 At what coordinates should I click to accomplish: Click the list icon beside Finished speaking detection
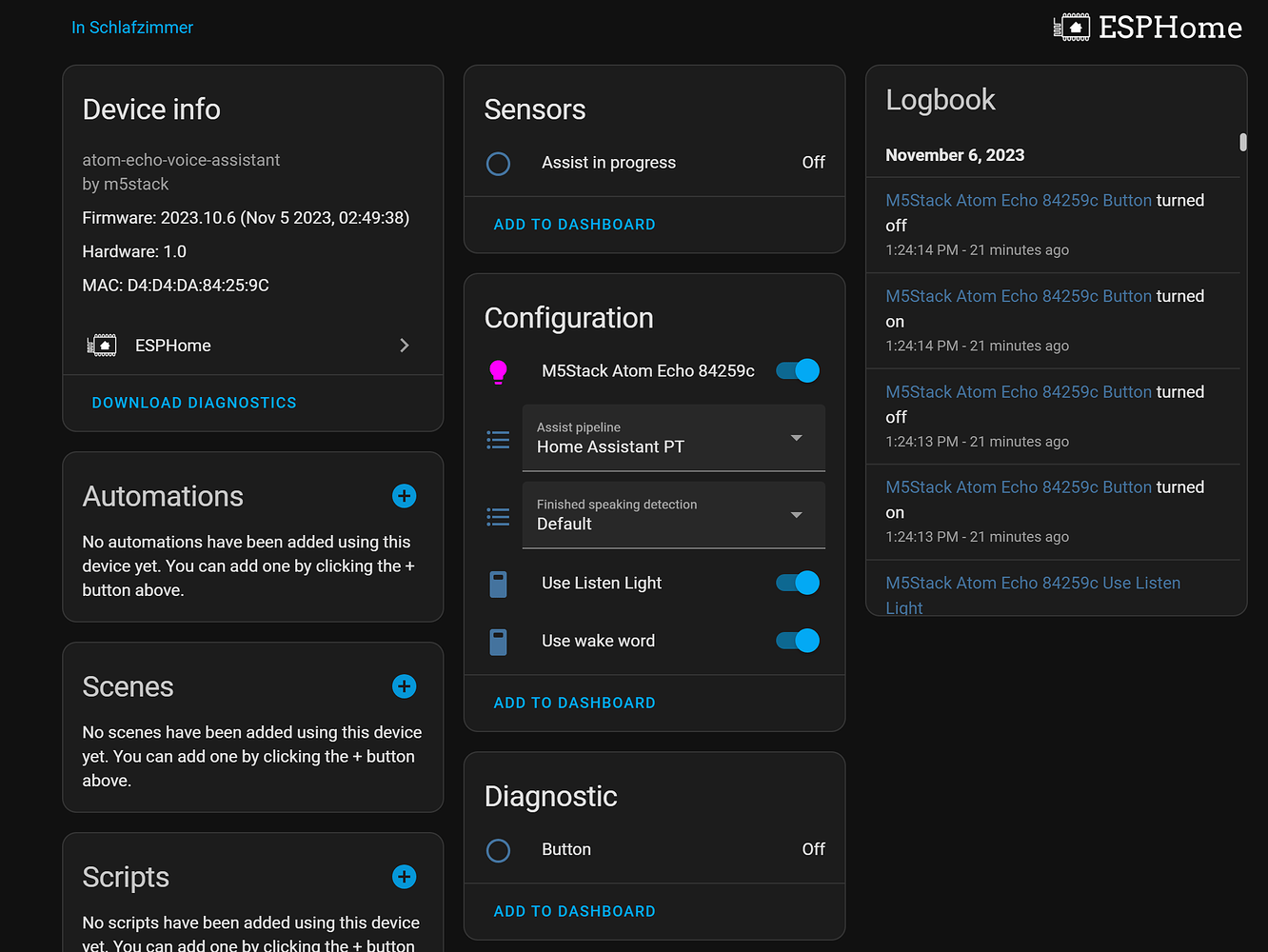tap(498, 516)
